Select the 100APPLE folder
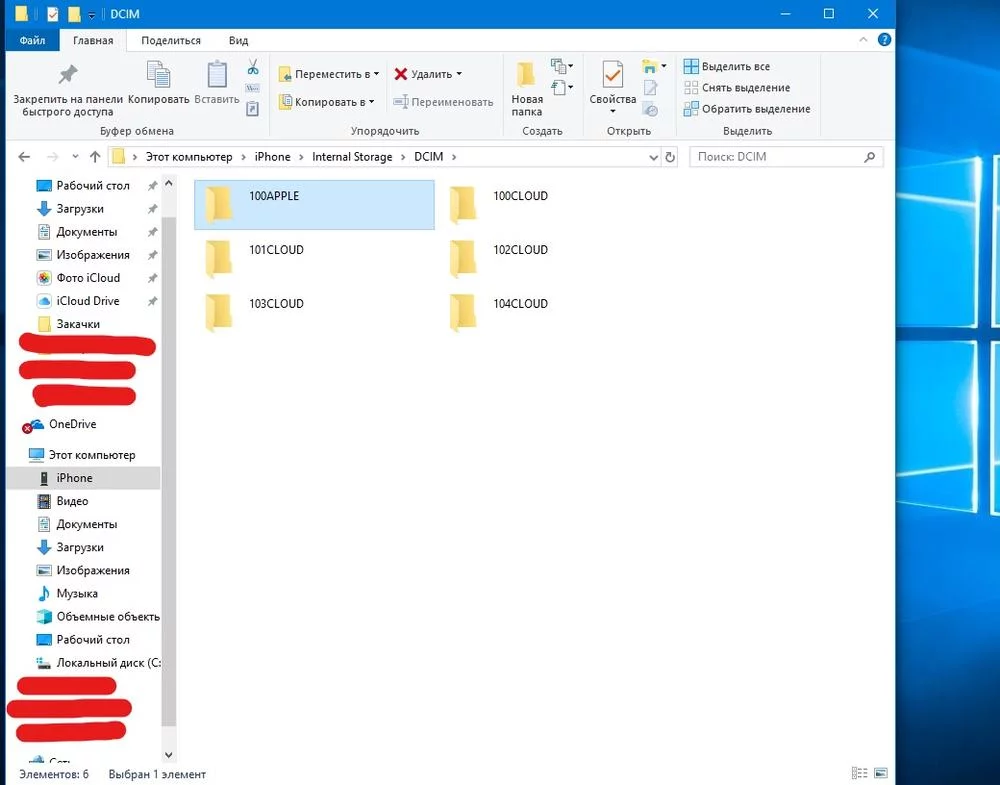This screenshot has width=1000, height=785. click(314, 204)
